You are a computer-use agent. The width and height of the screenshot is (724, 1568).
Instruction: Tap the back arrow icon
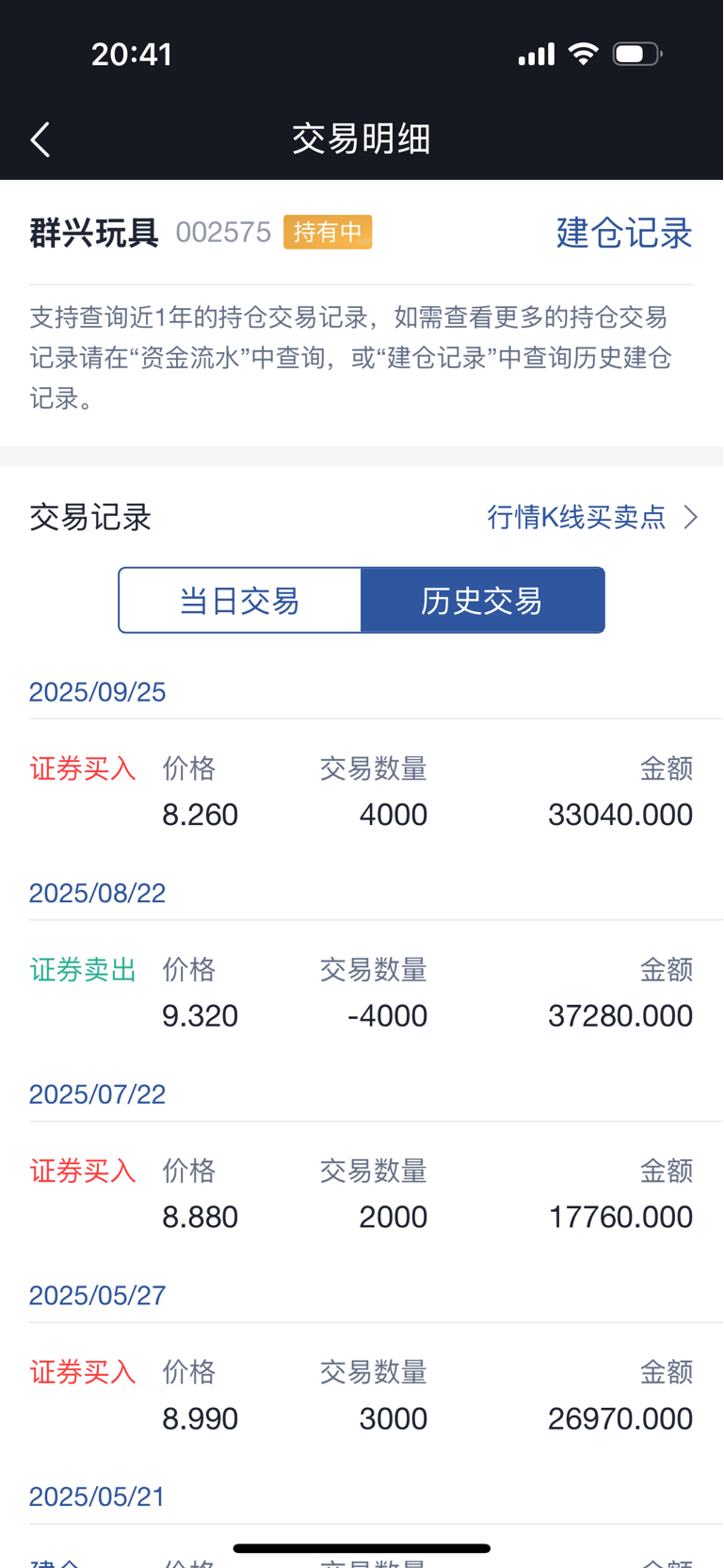click(x=40, y=139)
